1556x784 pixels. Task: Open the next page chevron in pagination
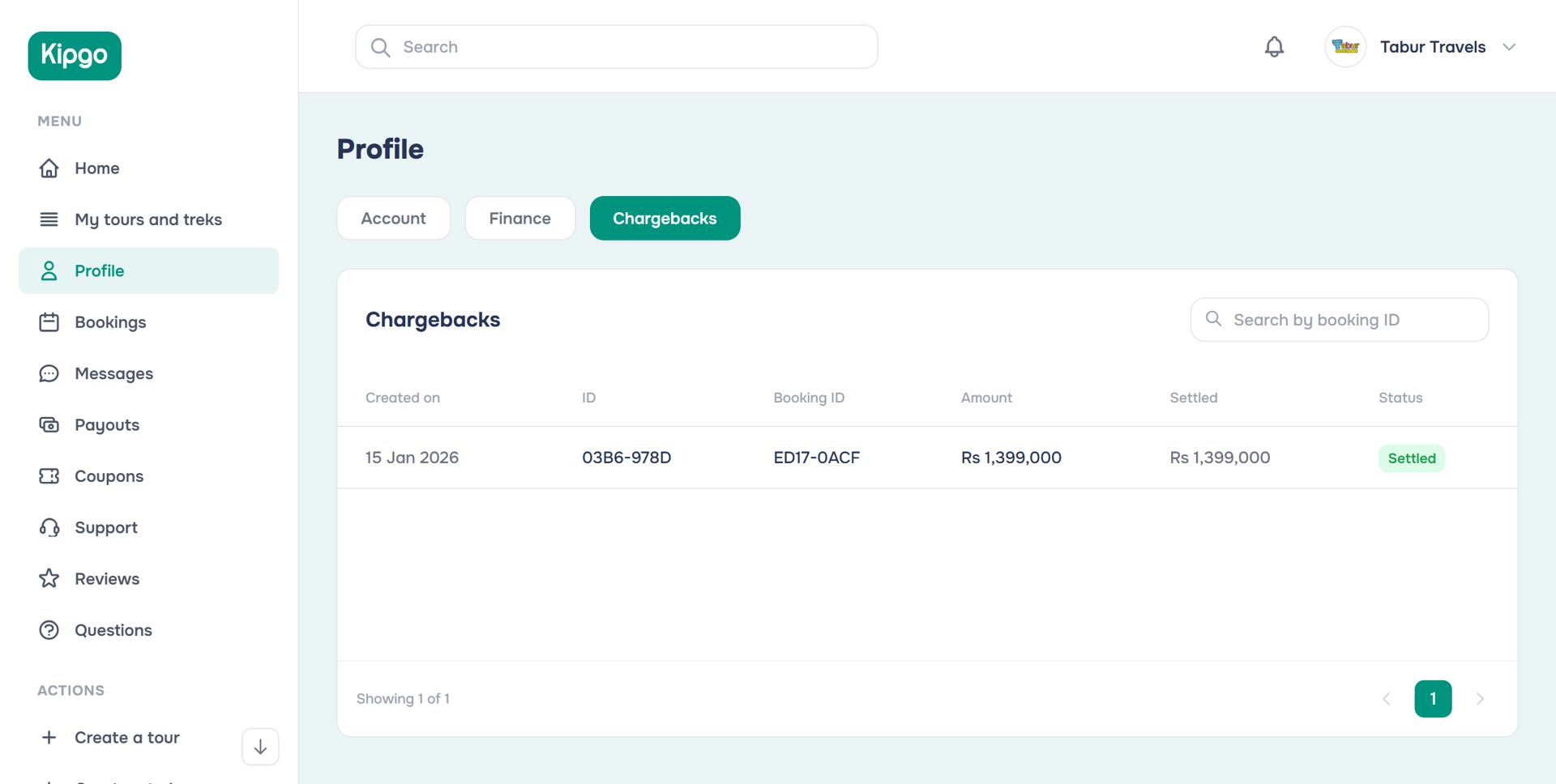tap(1481, 698)
